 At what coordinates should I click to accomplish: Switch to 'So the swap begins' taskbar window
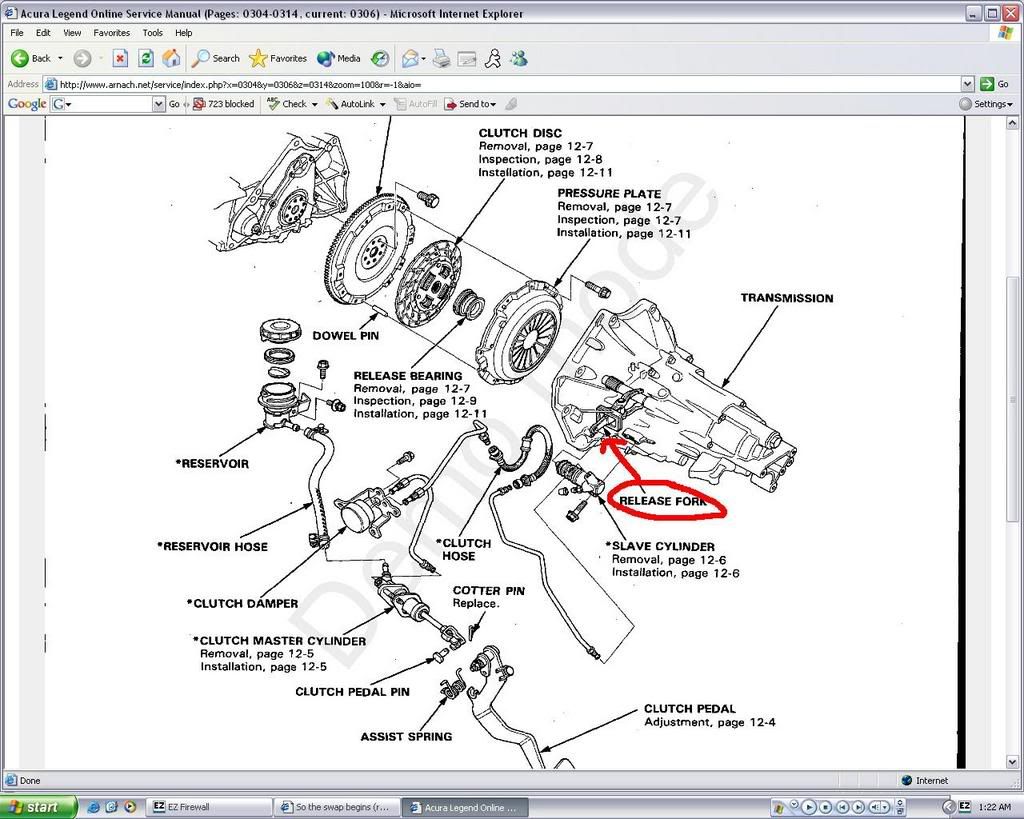point(336,807)
